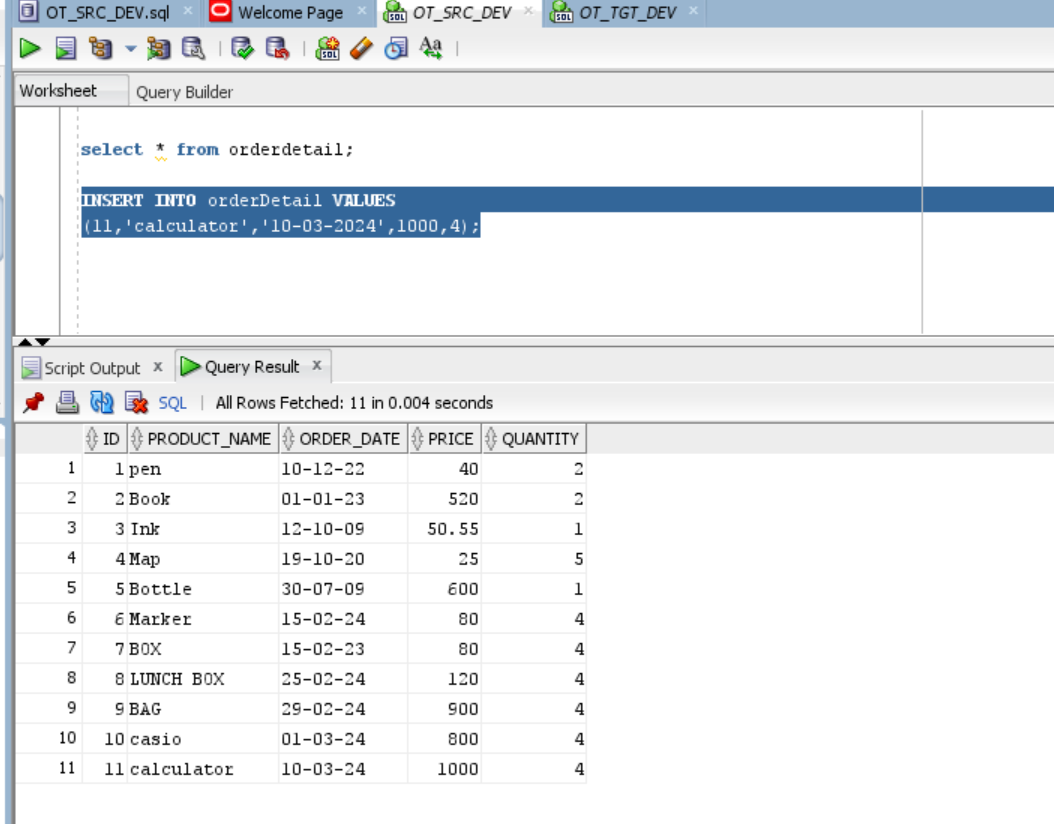Close the Script Output panel tab
The width and height of the screenshot is (1054, 824).
pos(157,367)
